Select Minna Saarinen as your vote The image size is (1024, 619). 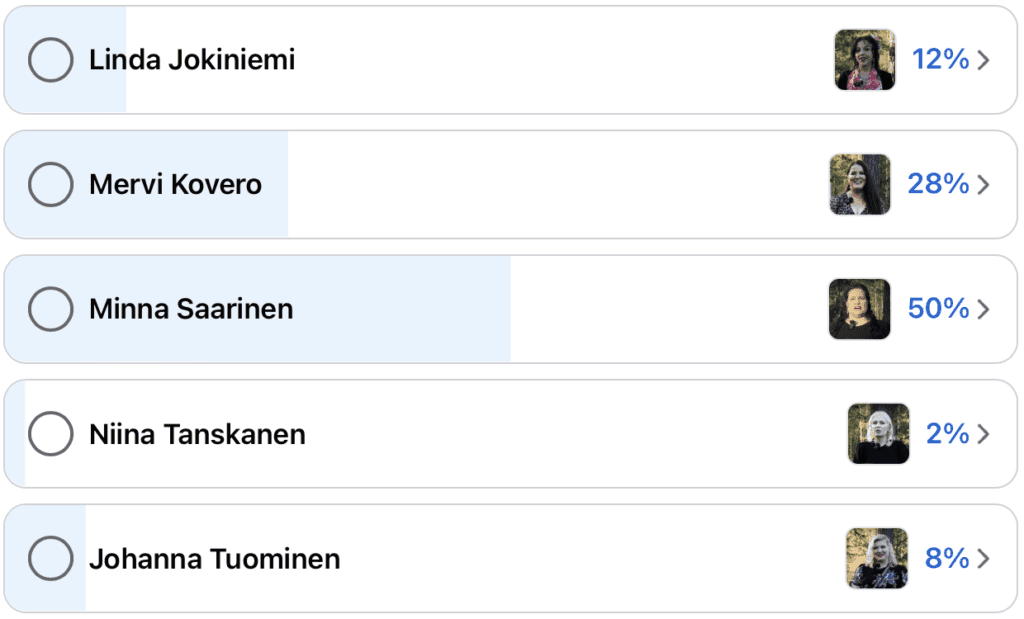(x=50, y=309)
